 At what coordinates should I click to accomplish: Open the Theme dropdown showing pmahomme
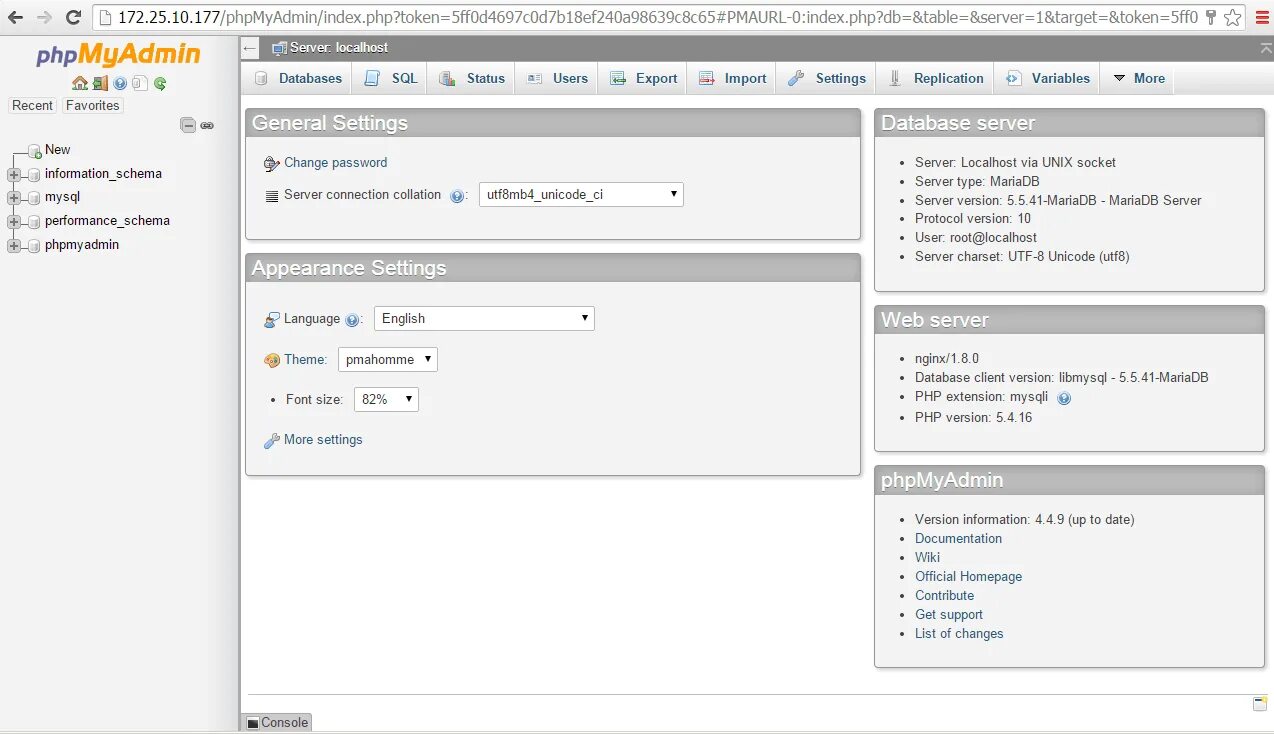[388, 360]
